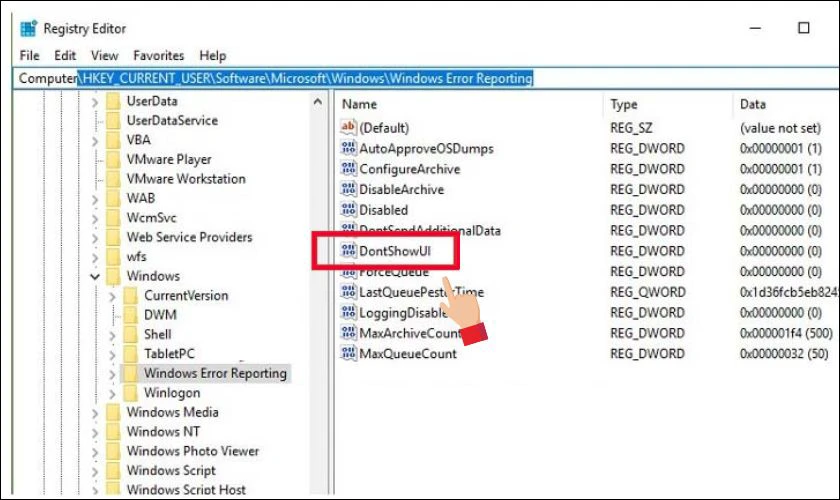Image resolution: width=840 pixels, height=500 pixels.
Task: Click the Winlogon folder icon
Action: click(x=130, y=393)
